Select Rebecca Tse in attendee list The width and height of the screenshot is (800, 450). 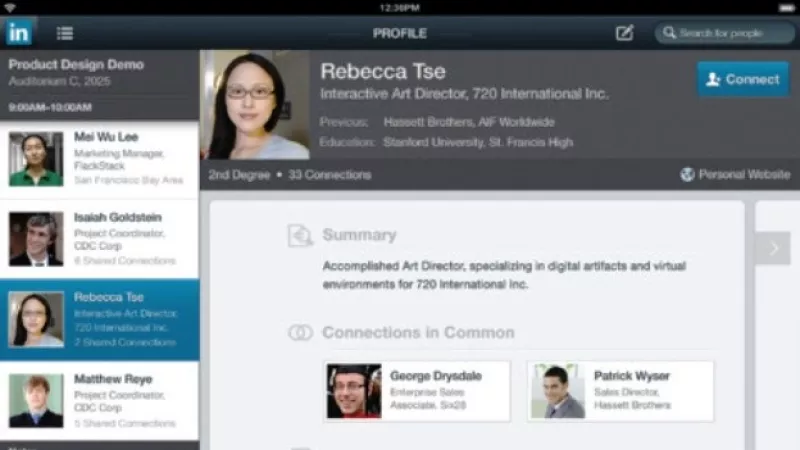tap(100, 320)
